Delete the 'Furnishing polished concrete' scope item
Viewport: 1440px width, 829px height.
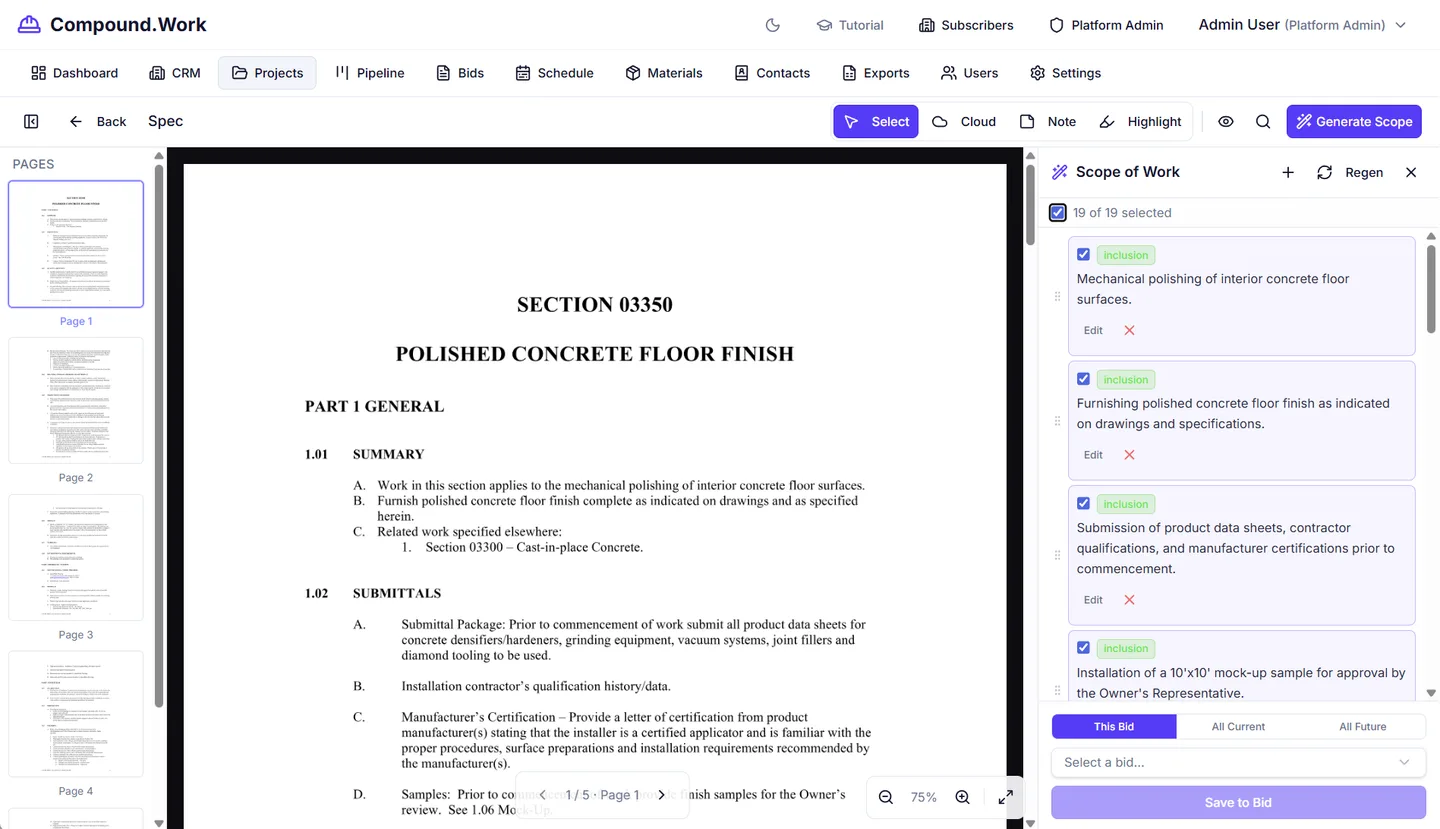tap(1129, 455)
